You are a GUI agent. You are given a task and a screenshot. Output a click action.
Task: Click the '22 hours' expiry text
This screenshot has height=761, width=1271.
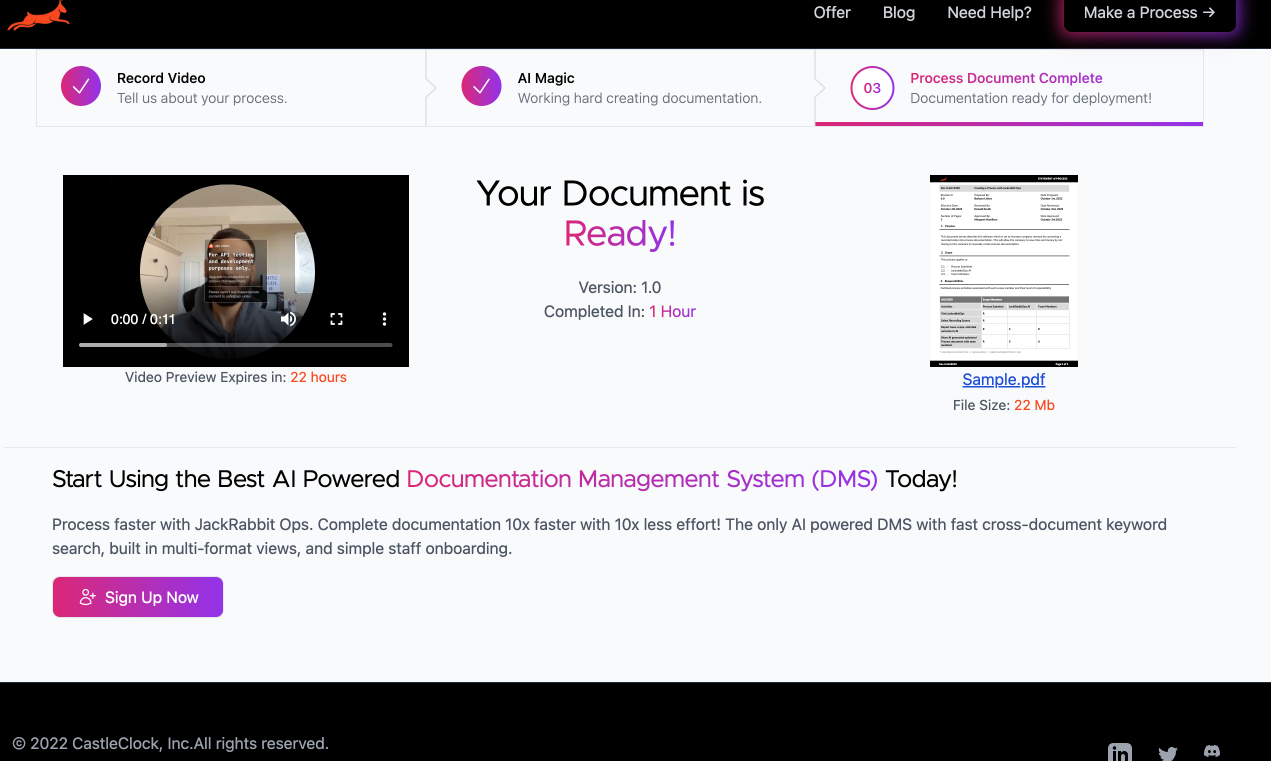coord(319,377)
